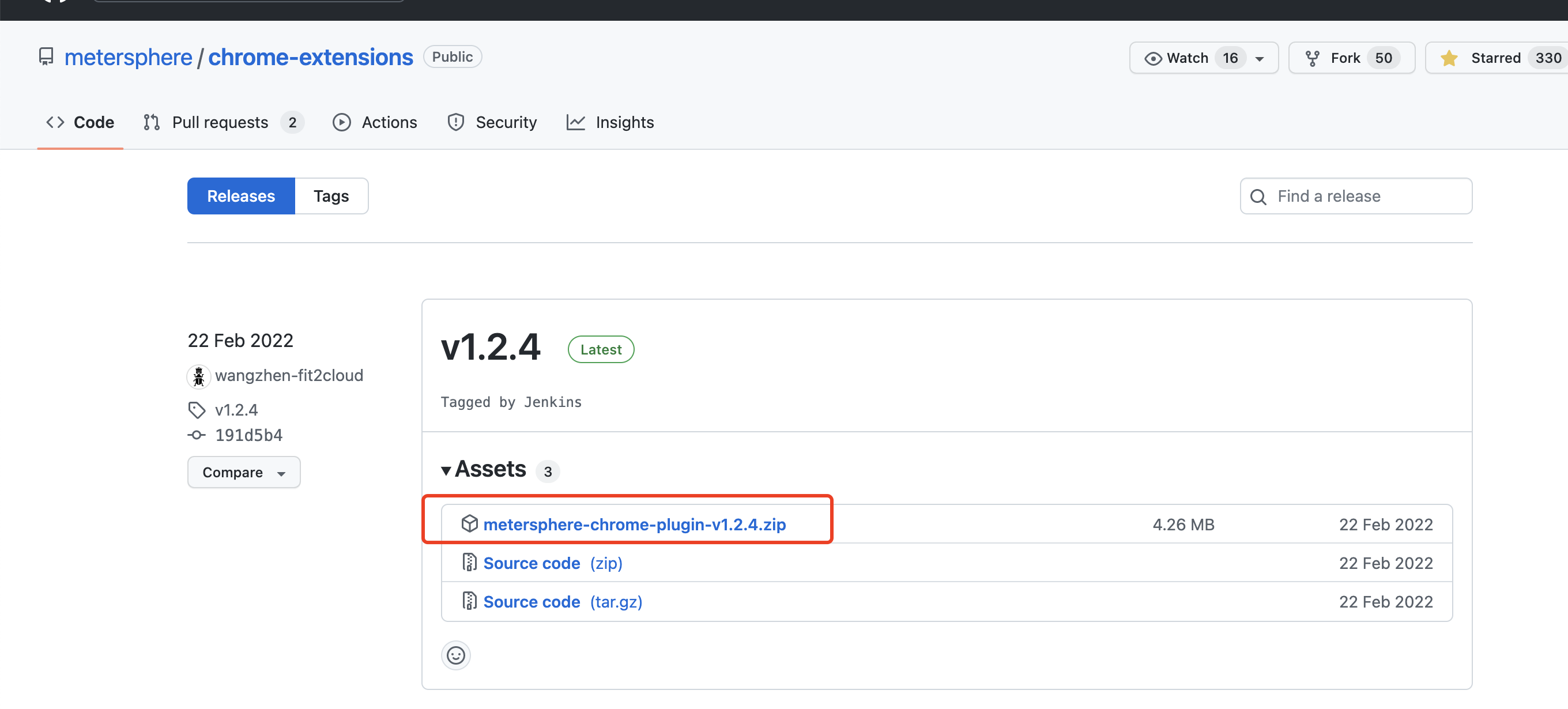Image resolution: width=1568 pixels, height=709 pixels.
Task: Open the Compare dropdown
Action: (x=243, y=472)
